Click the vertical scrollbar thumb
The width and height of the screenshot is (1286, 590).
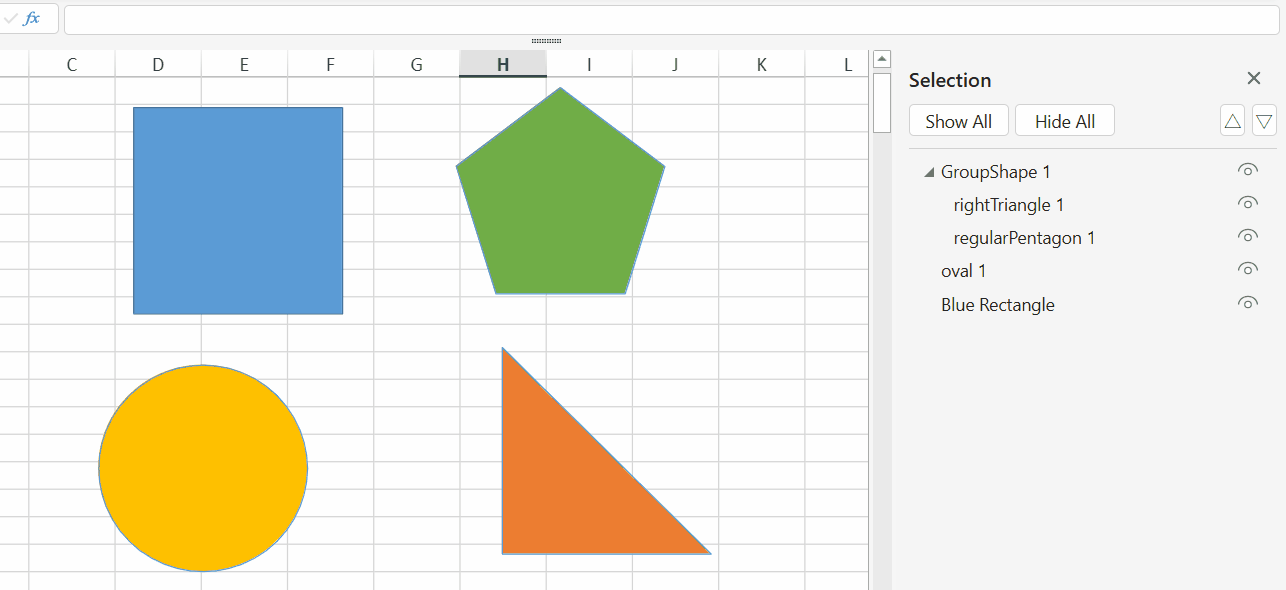882,102
